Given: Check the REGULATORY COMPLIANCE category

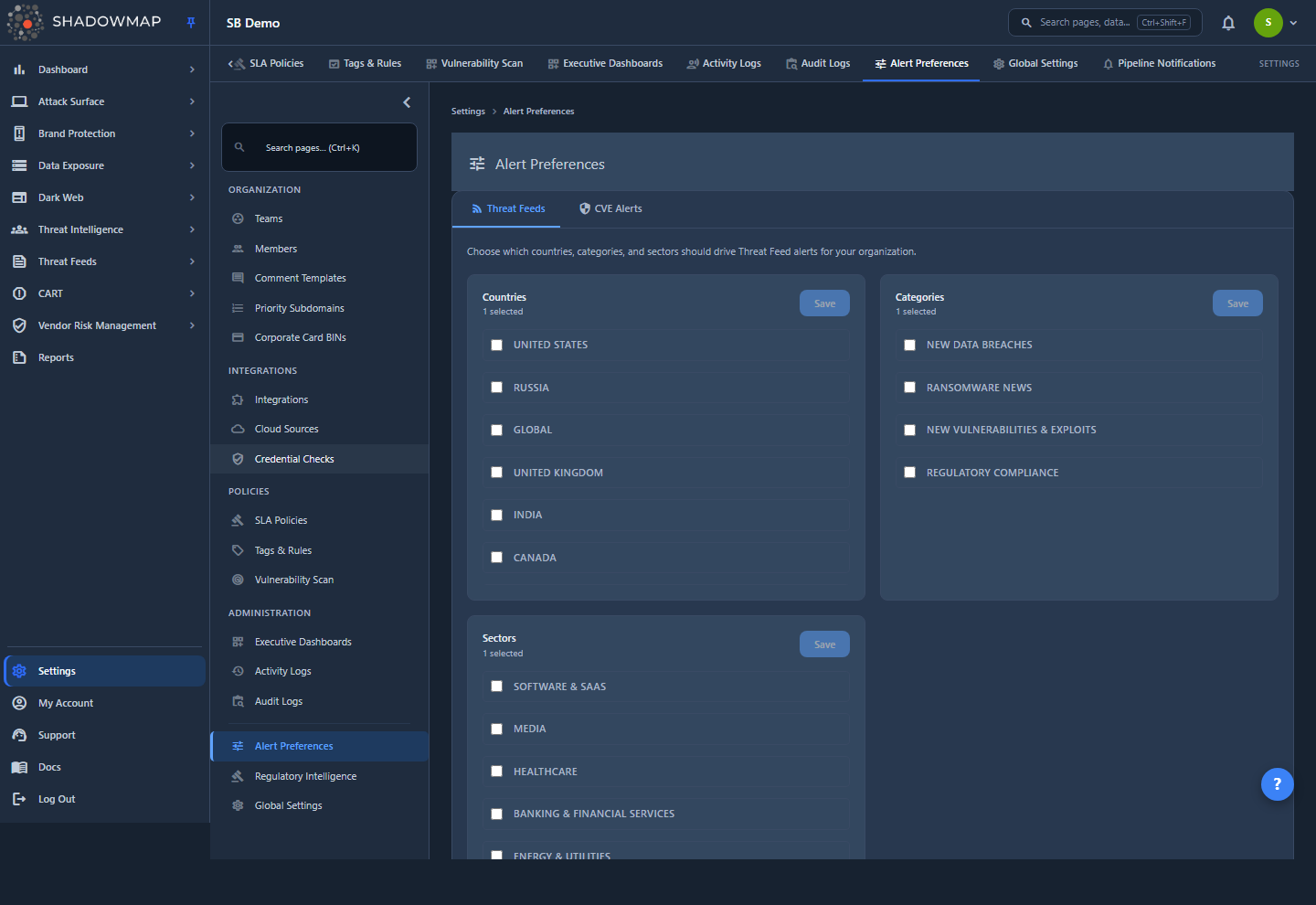Looking at the screenshot, I should (x=910, y=473).
